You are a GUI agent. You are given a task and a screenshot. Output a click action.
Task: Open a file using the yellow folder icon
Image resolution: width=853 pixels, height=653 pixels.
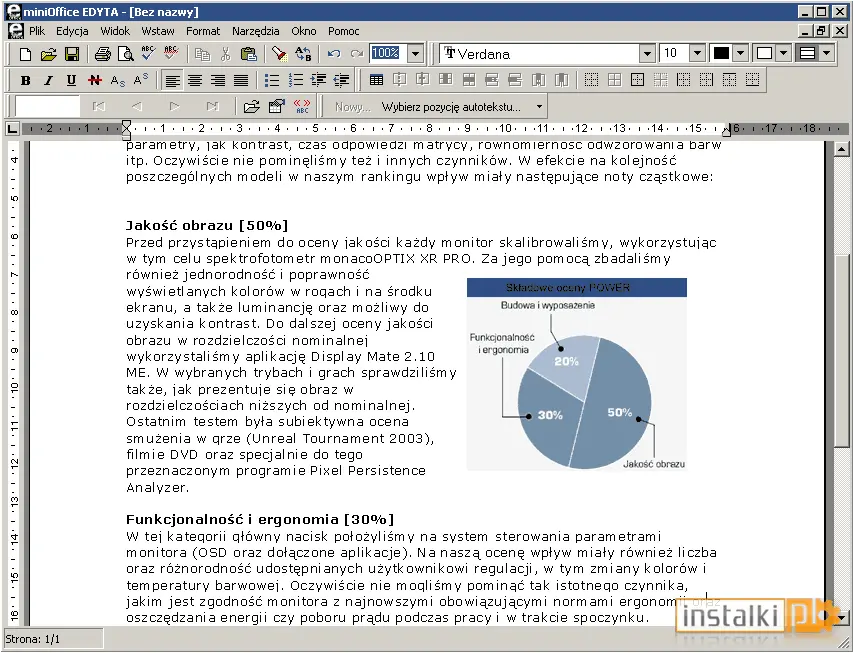[48, 54]
